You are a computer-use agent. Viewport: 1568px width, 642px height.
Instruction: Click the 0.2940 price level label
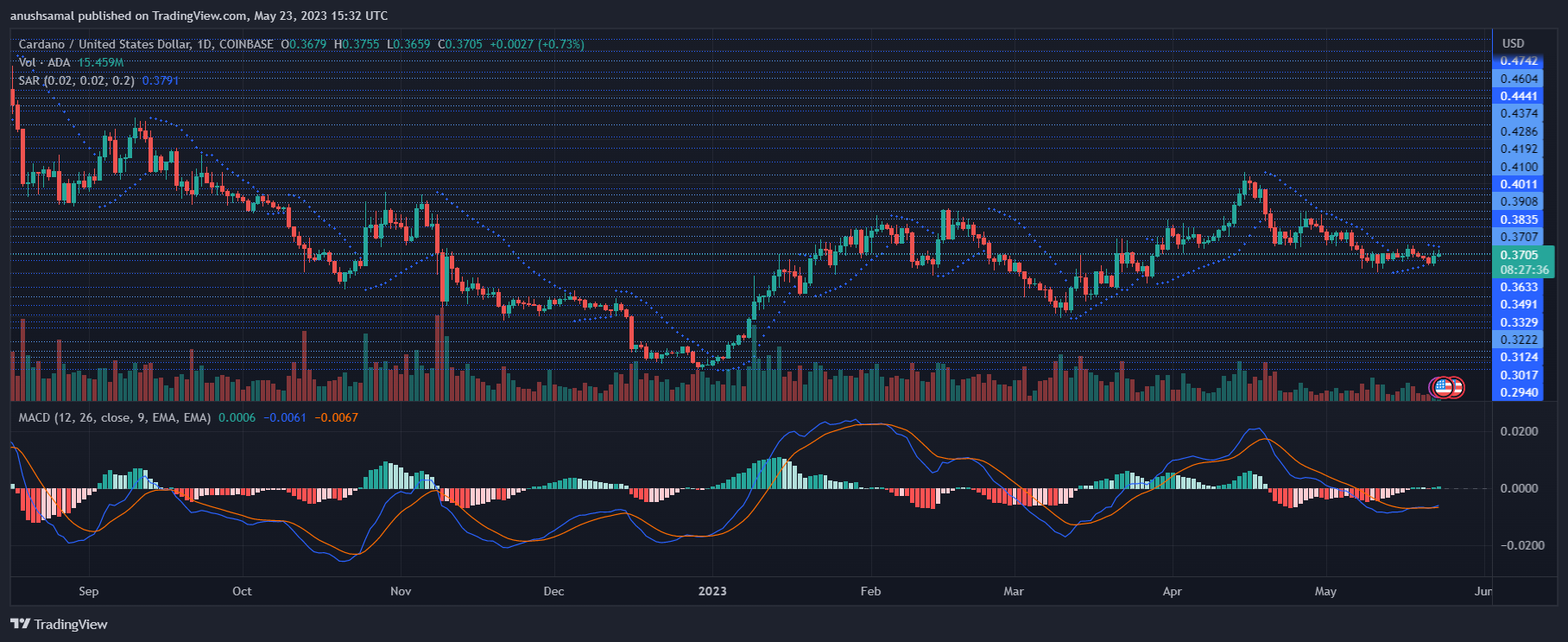click(1519, 392)
